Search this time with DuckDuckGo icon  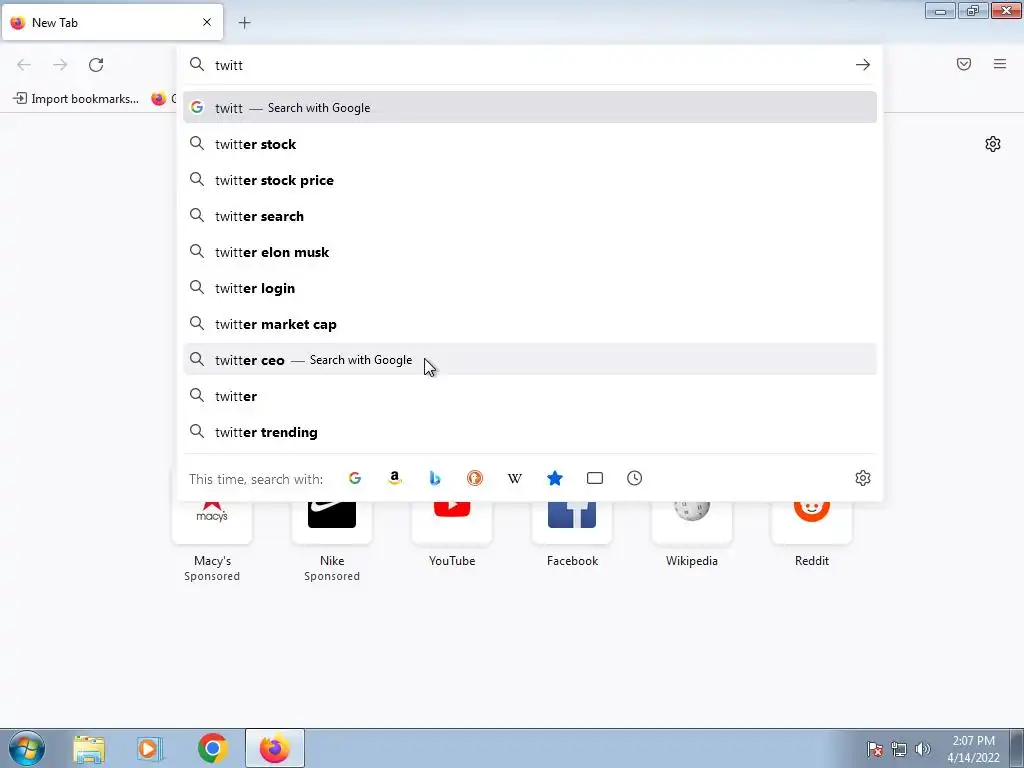[x=475, y=478]
